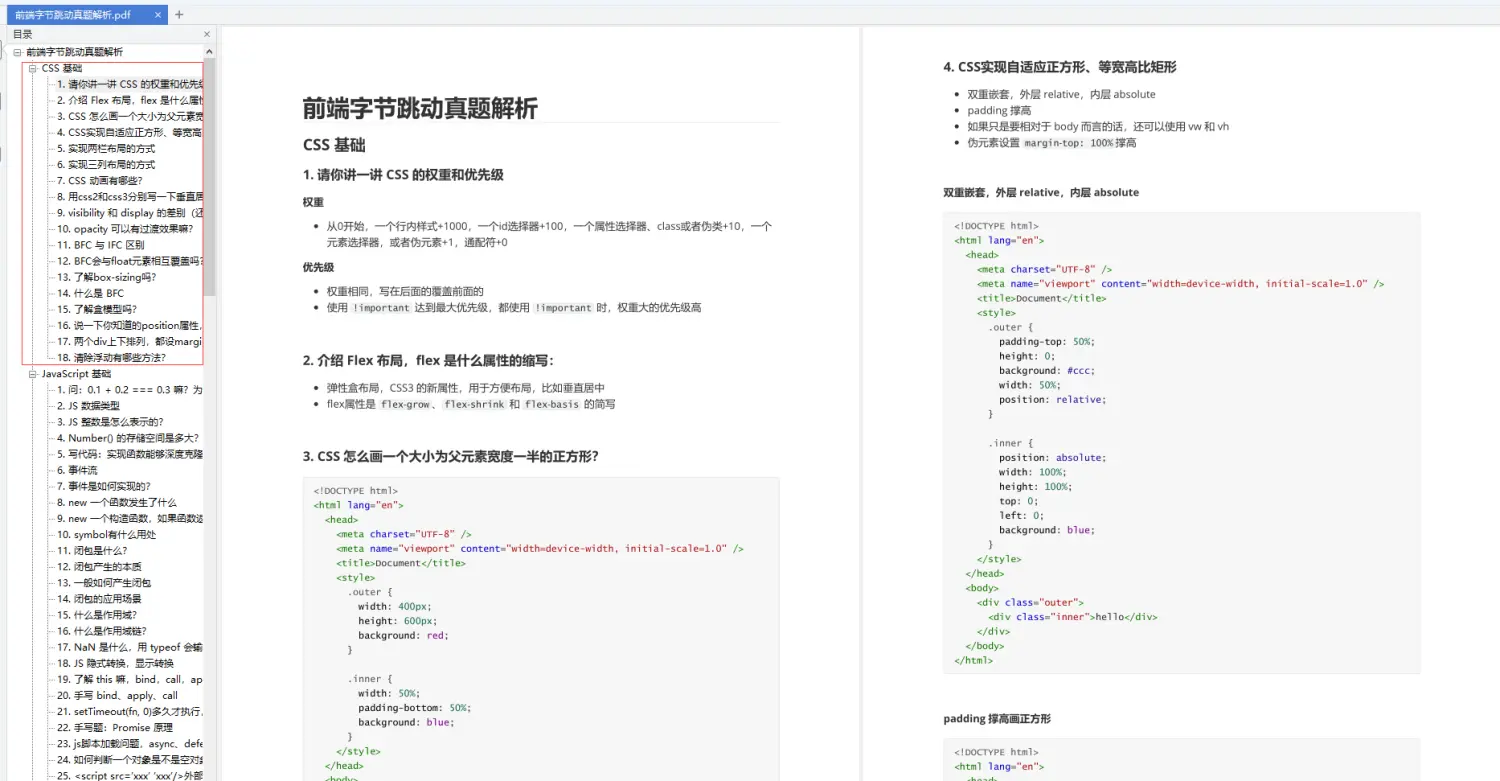Go to 18. 清除浮动有哪些方法?

111,357
